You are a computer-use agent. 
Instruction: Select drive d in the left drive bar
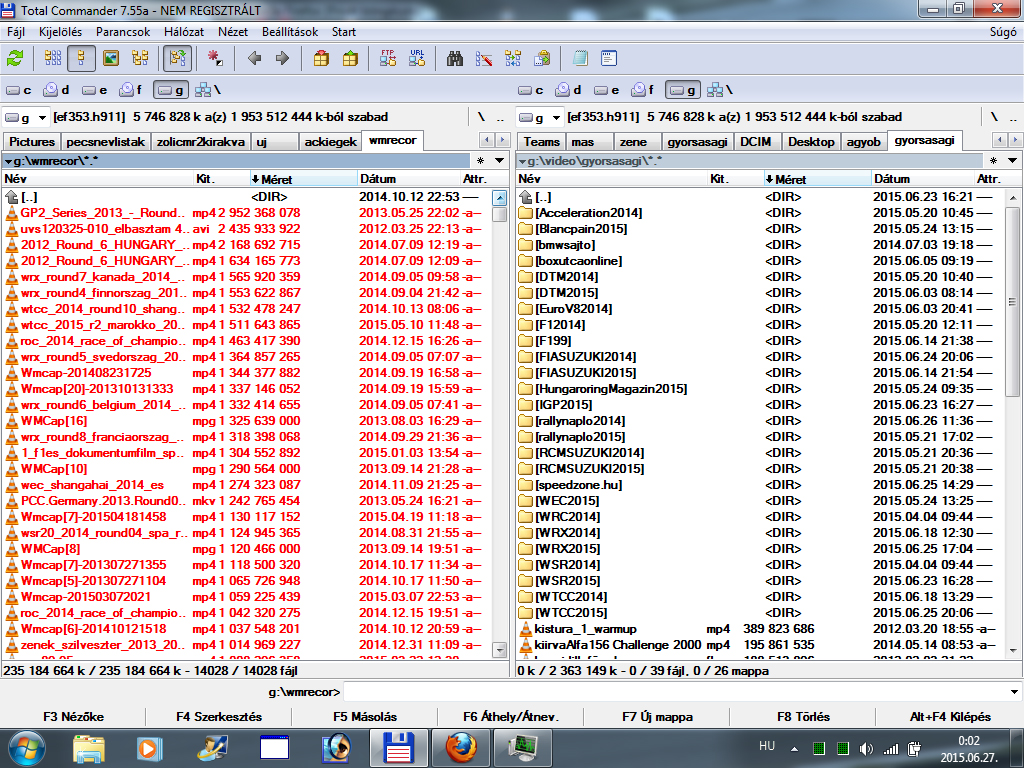coord(58,90)
